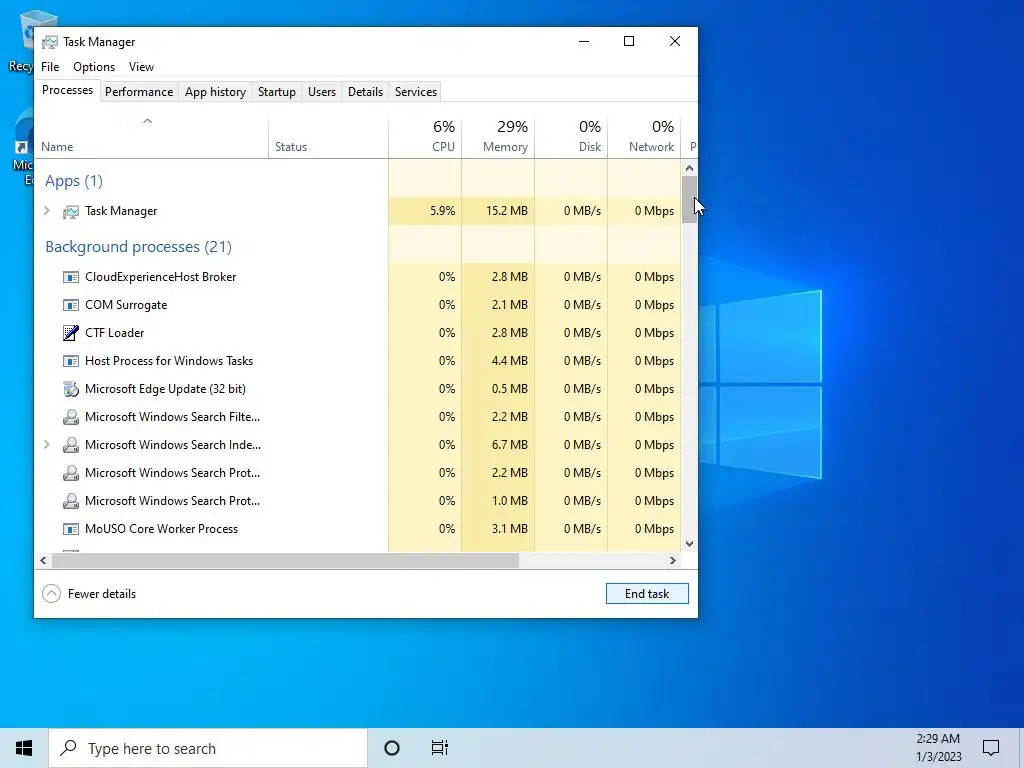Click the MoUSO Core Worker Process icon
Viewport: 1024px width, 768px height.
[x=71, y=529]
